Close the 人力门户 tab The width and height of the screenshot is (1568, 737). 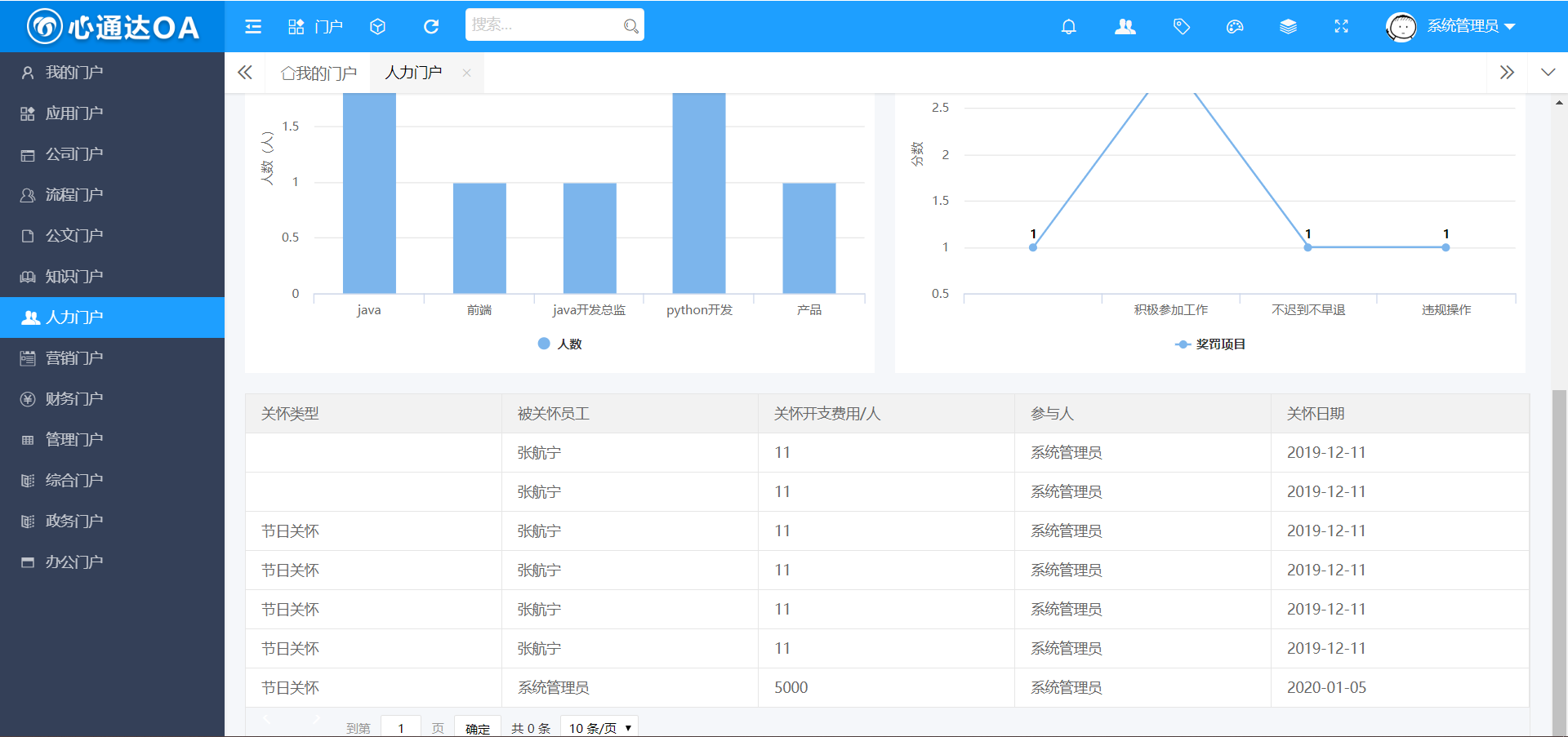pyautogui.click(x=466, y=73)
